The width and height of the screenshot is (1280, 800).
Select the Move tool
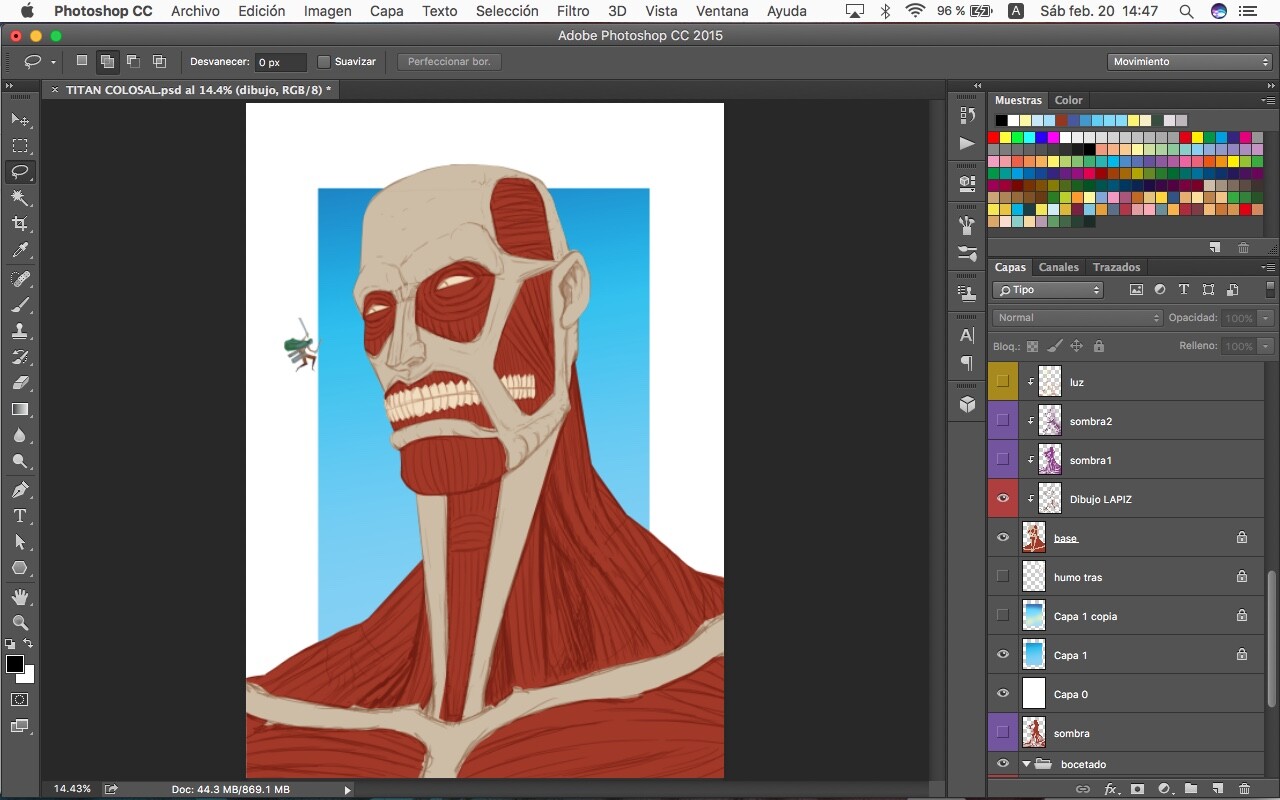[20, 119]
